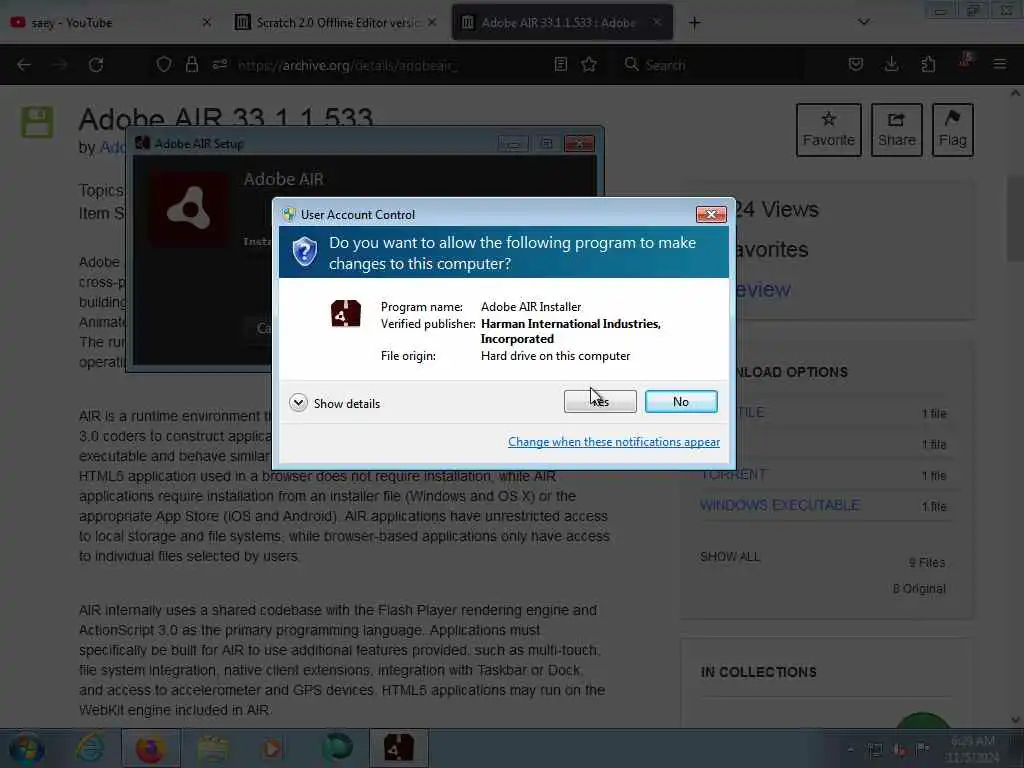Bookmark this page with the star icon
The image size is (1024, 768).
(x=589, y=64)
